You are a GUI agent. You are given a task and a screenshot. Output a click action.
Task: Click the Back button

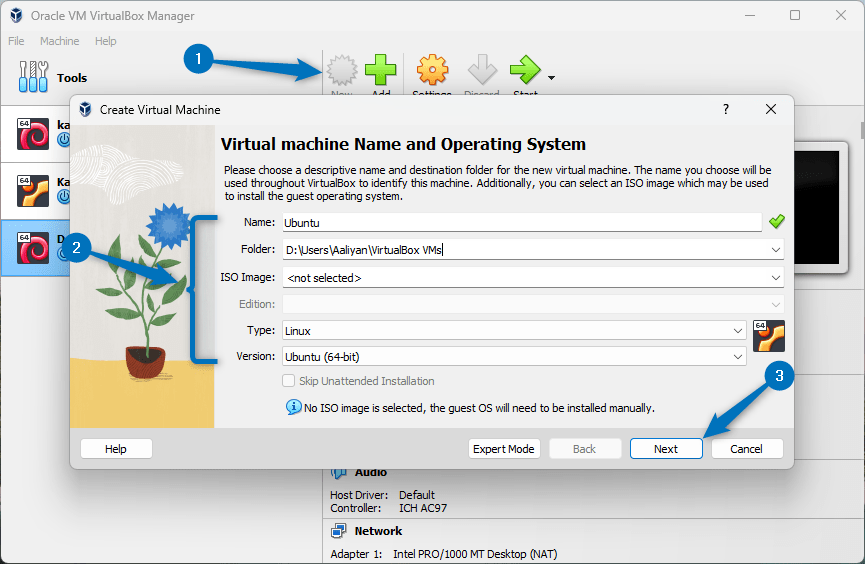pyautogui.click(x=584, y=449)
